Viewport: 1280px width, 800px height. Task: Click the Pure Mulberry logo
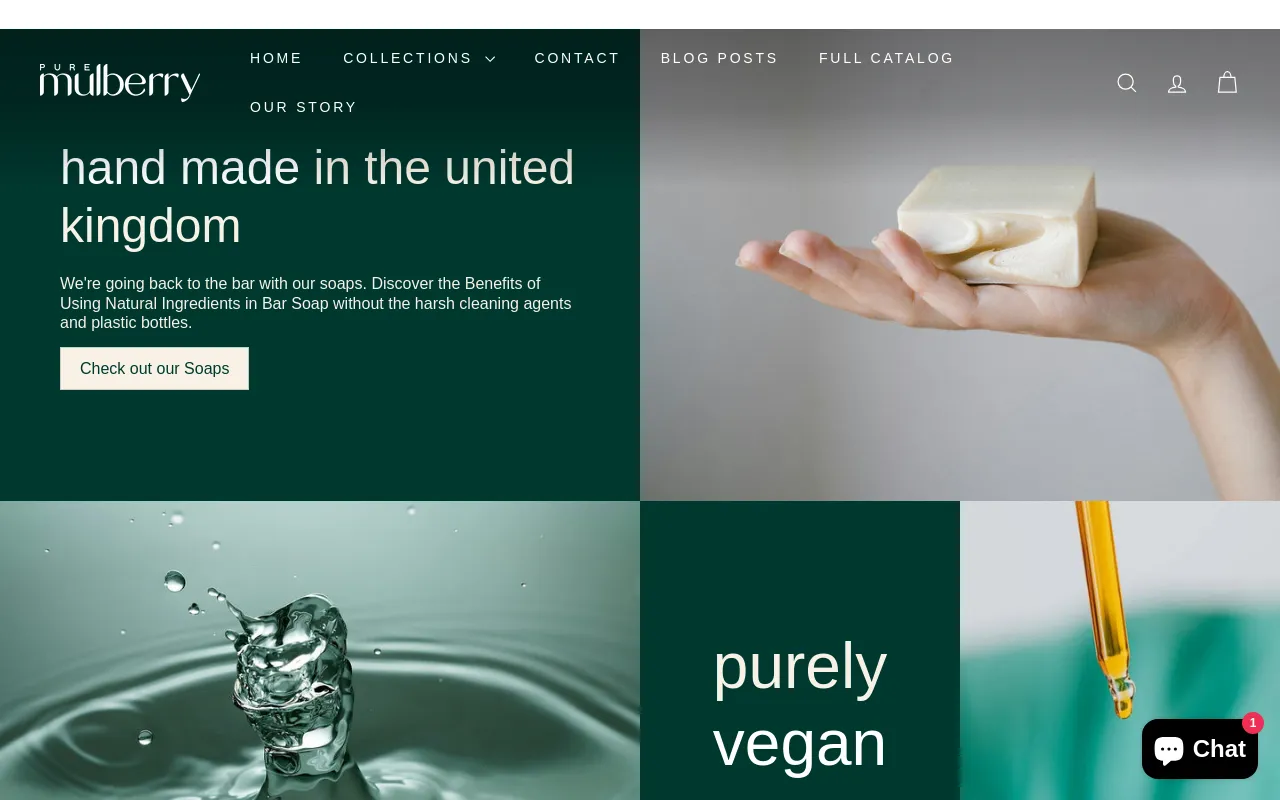(120, 82)
